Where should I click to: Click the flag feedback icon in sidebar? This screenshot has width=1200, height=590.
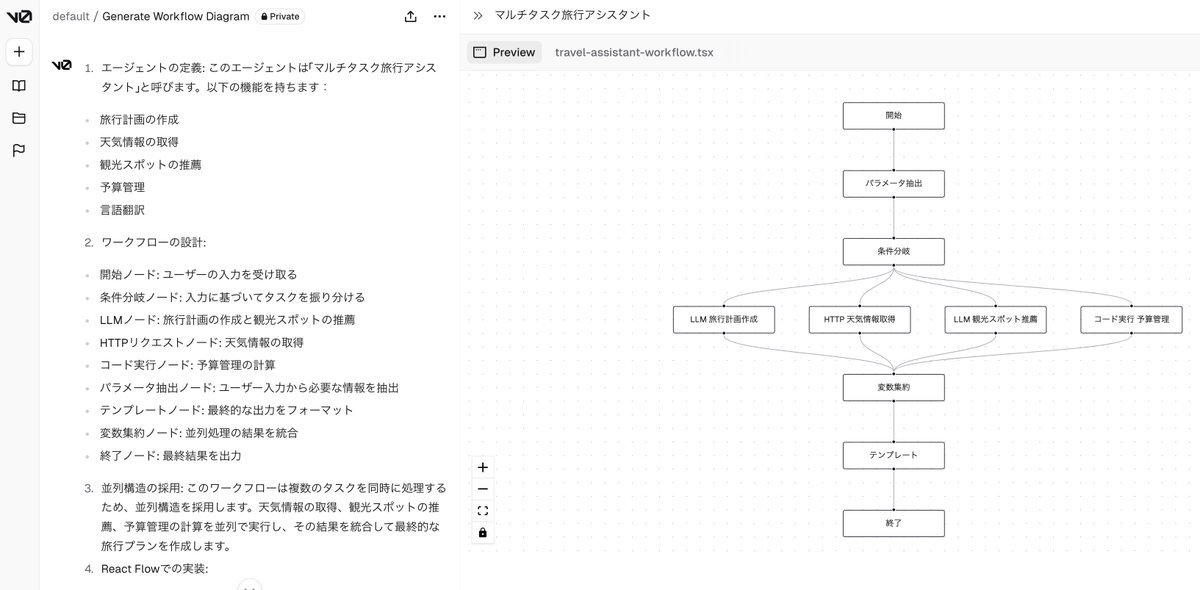[x=19, y=151]
